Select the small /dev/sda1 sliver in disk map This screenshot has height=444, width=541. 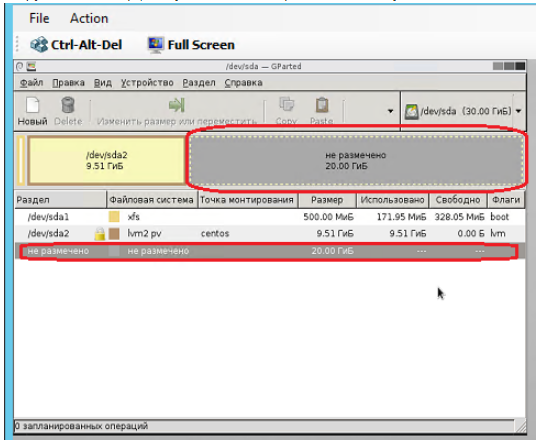[x=21, y=160]
